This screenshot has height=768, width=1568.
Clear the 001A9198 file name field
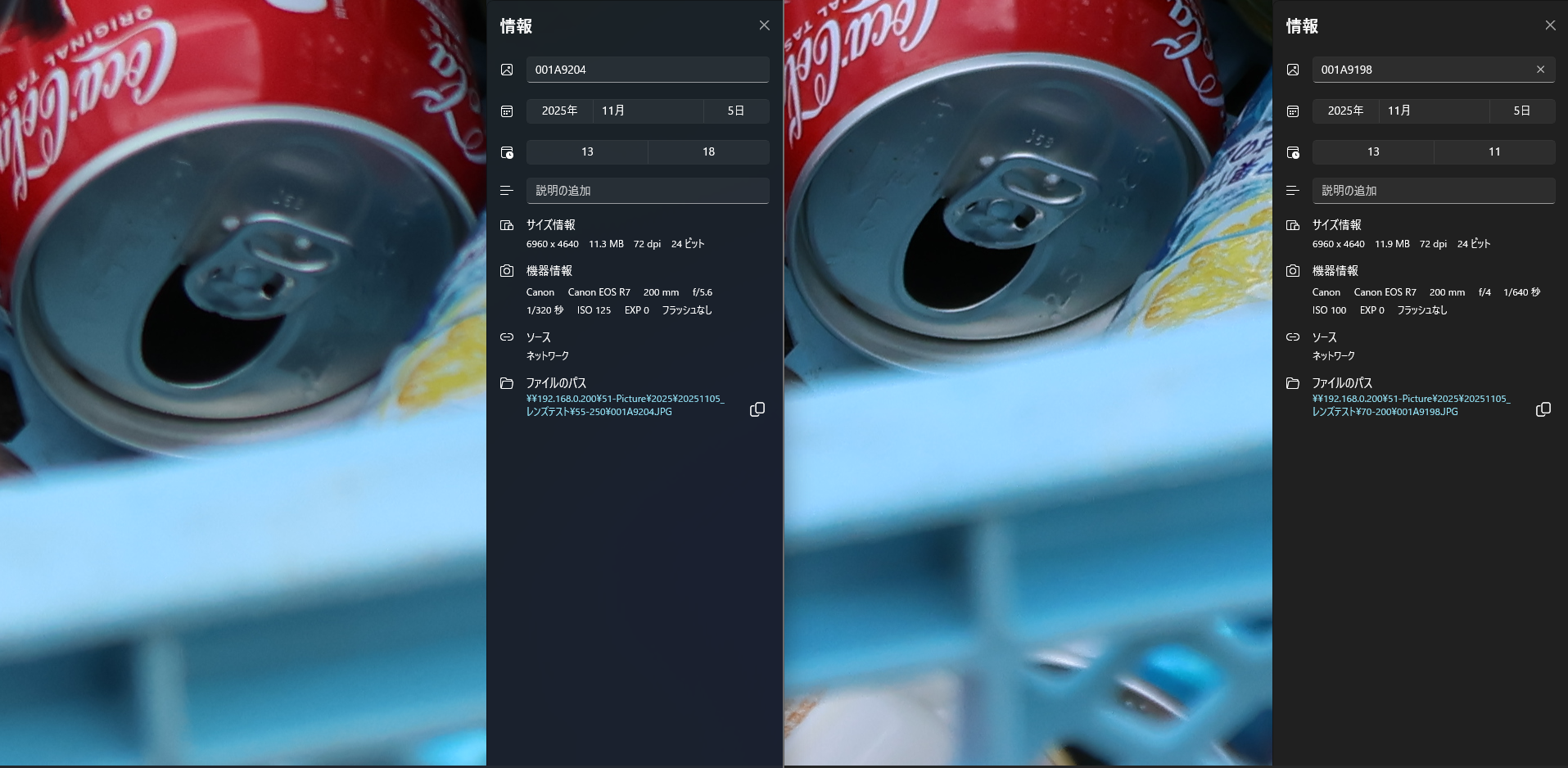coord(1540,70)
